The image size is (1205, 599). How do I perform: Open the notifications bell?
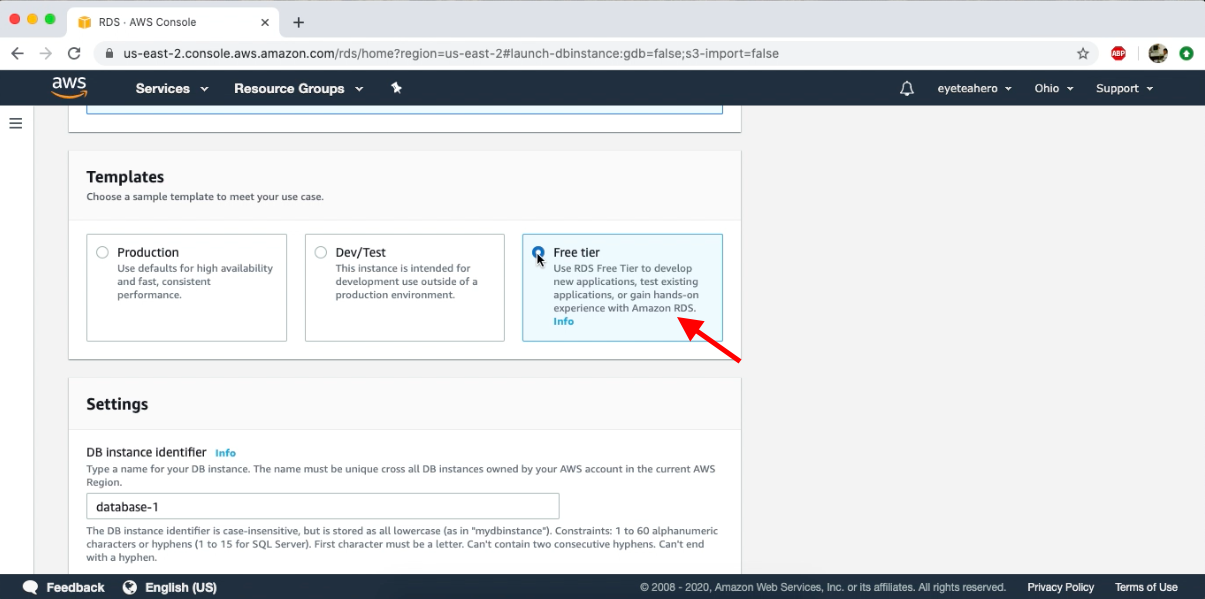pos(907,88)
